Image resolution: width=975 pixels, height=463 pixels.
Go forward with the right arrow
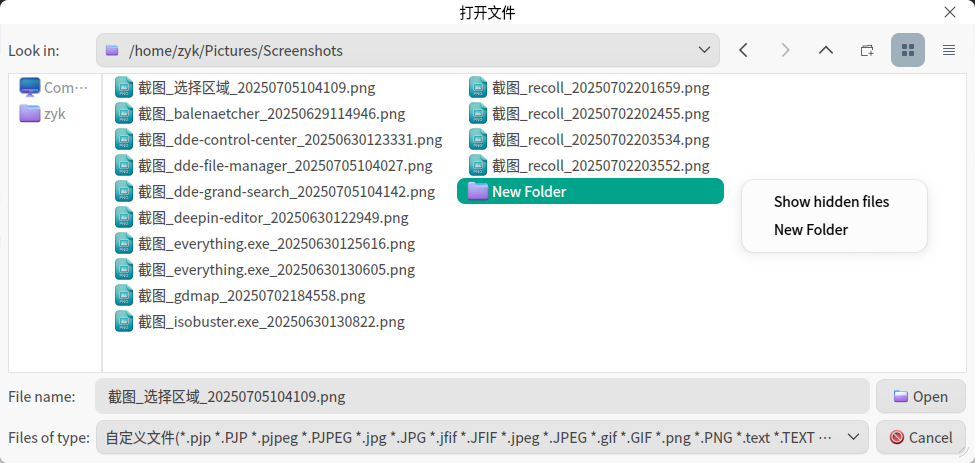tap(785, 50)
